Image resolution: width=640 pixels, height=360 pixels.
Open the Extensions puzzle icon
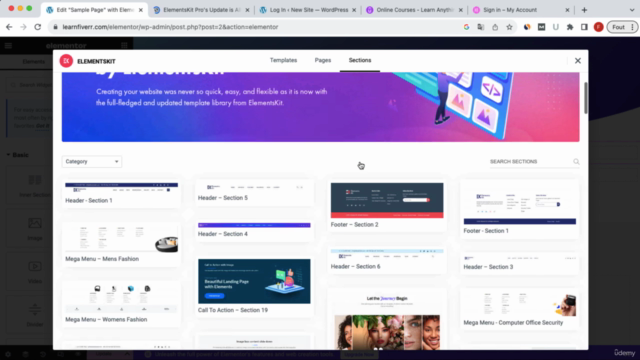coord(570,27)
